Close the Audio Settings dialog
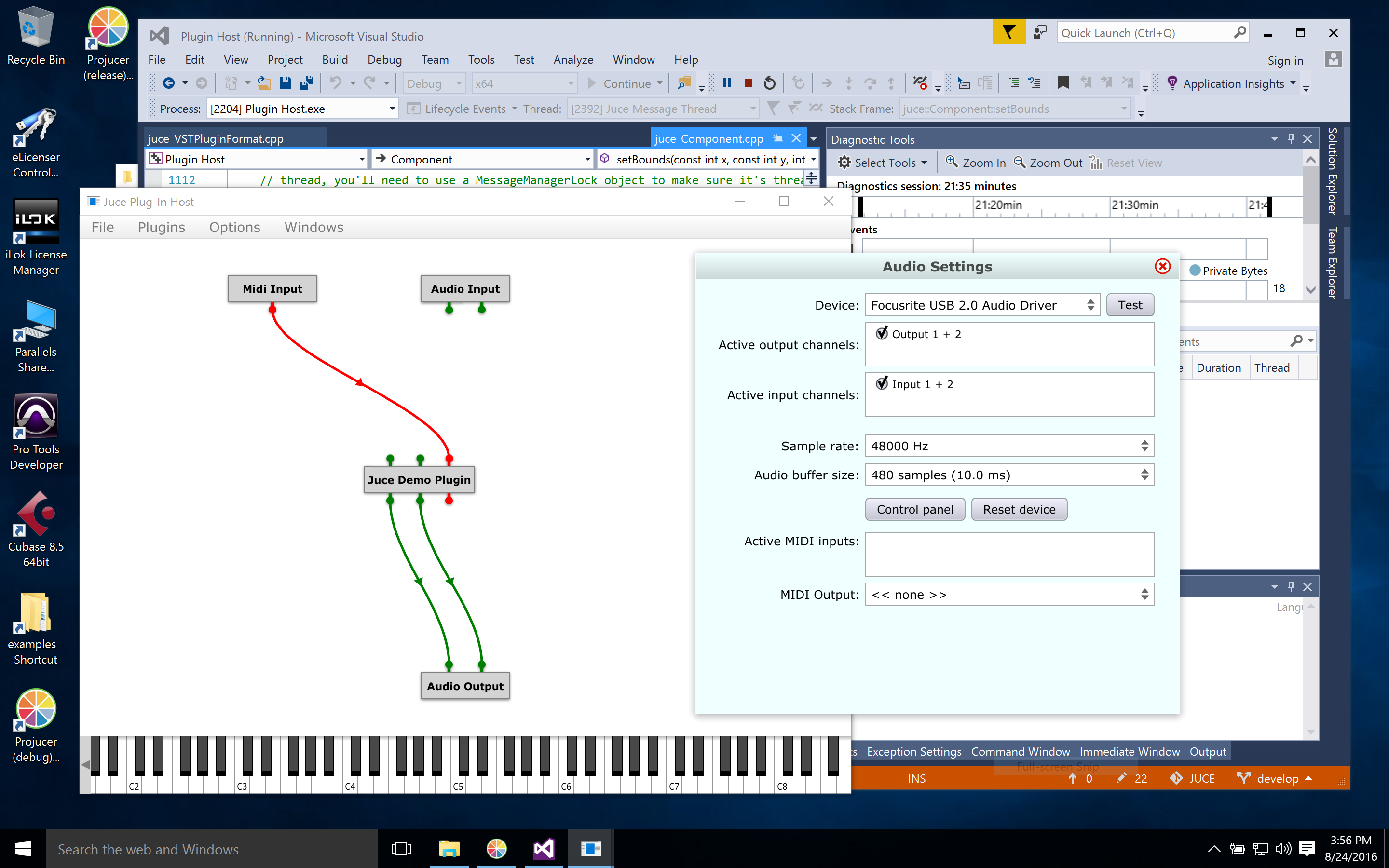The height and width of the screenshot is (868, 1389). [1162, 266]
